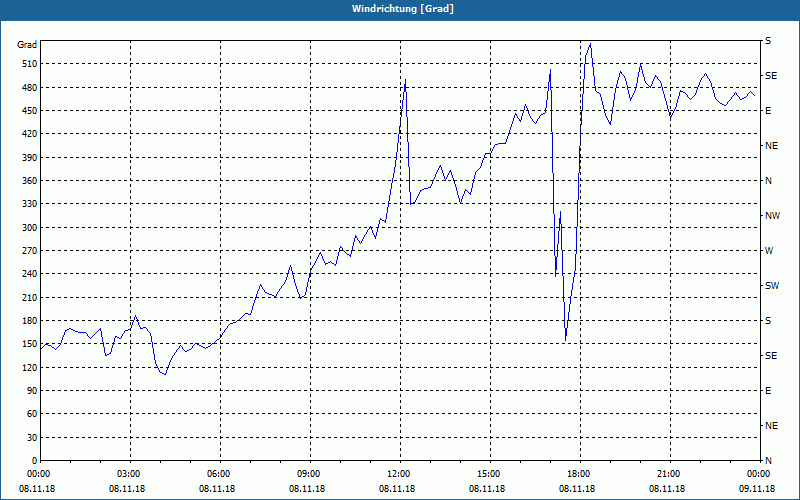Image resolution: width=800 pixels, height=500 pixels.
Task: Click the Windrichtung [Grad] title bar
Action: [400, 9]
